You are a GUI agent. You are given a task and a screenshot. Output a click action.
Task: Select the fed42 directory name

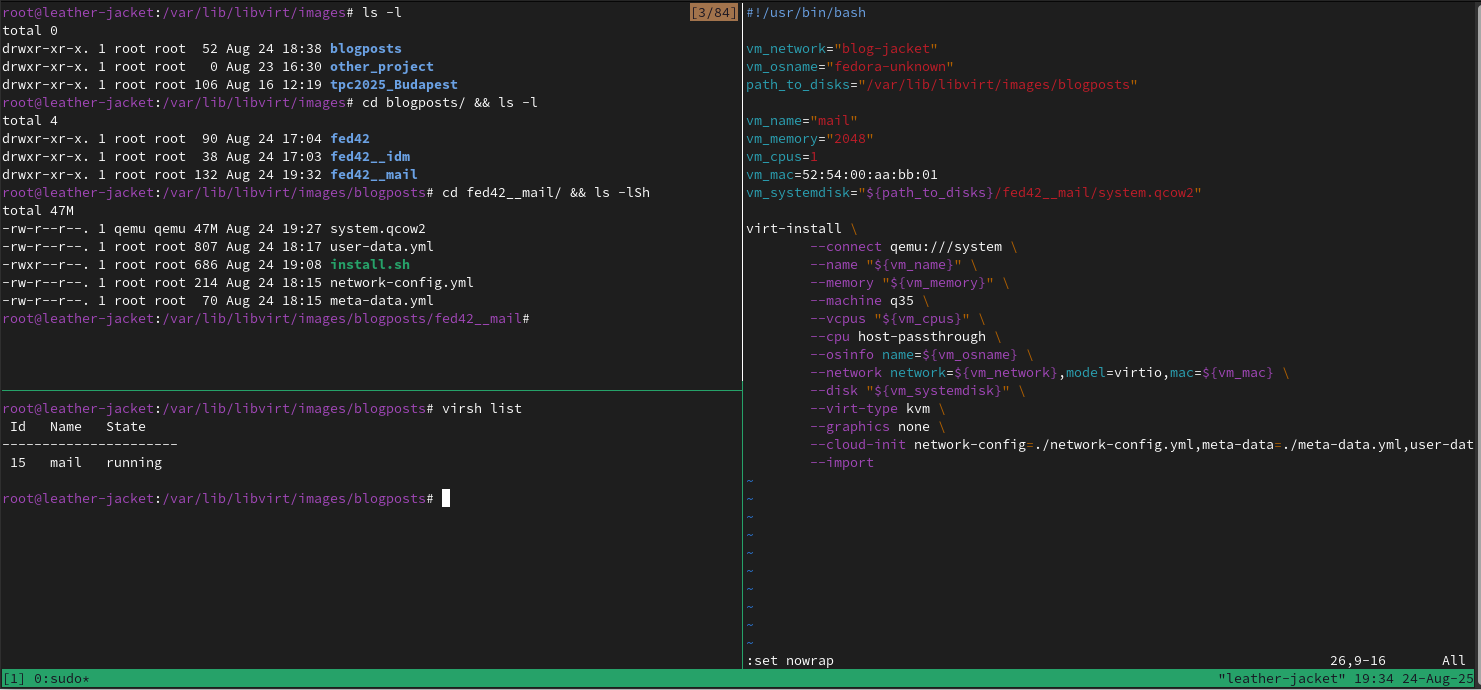click(350, 138)
